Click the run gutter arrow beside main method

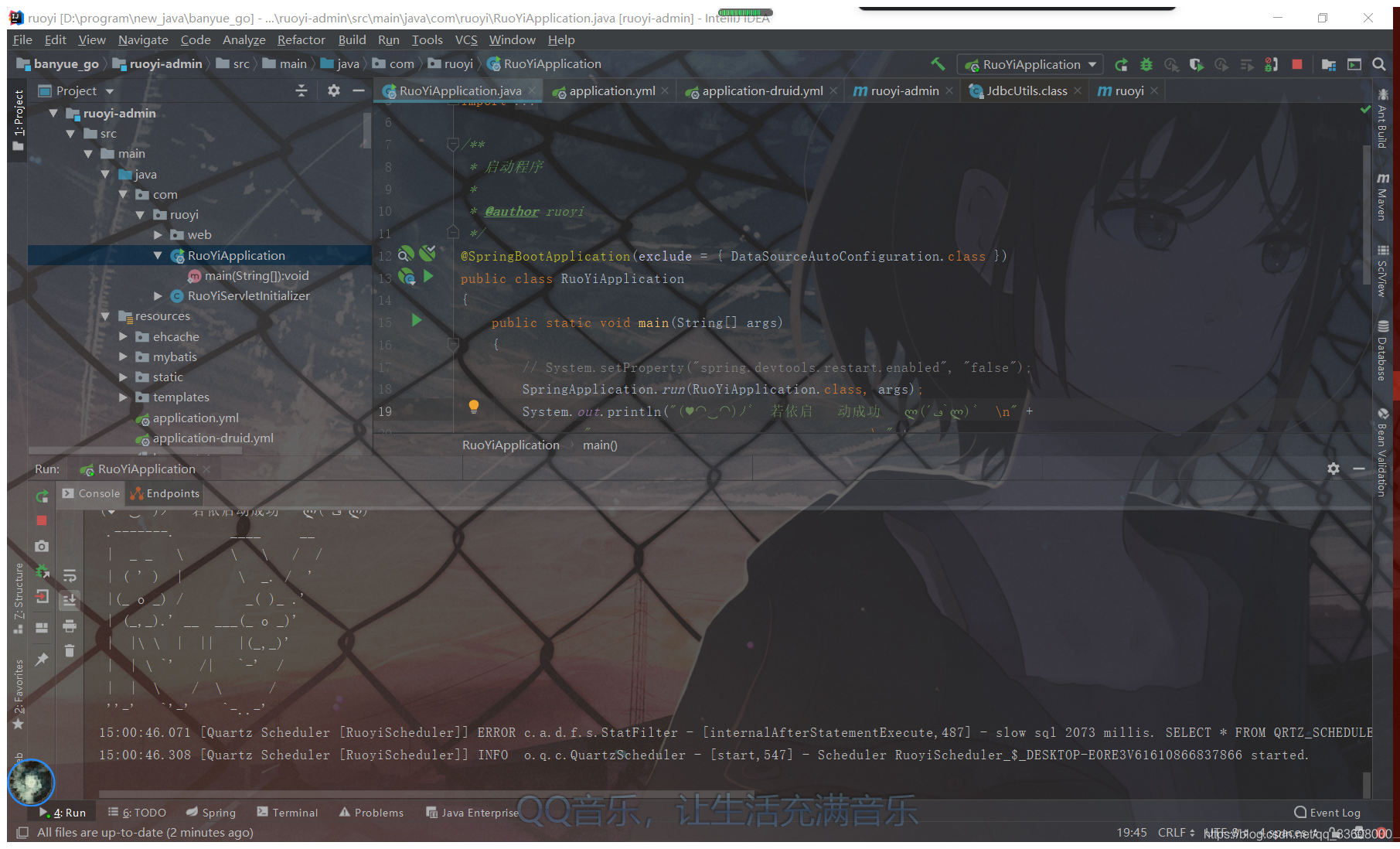pyautogui.click(x=417, y=320)
